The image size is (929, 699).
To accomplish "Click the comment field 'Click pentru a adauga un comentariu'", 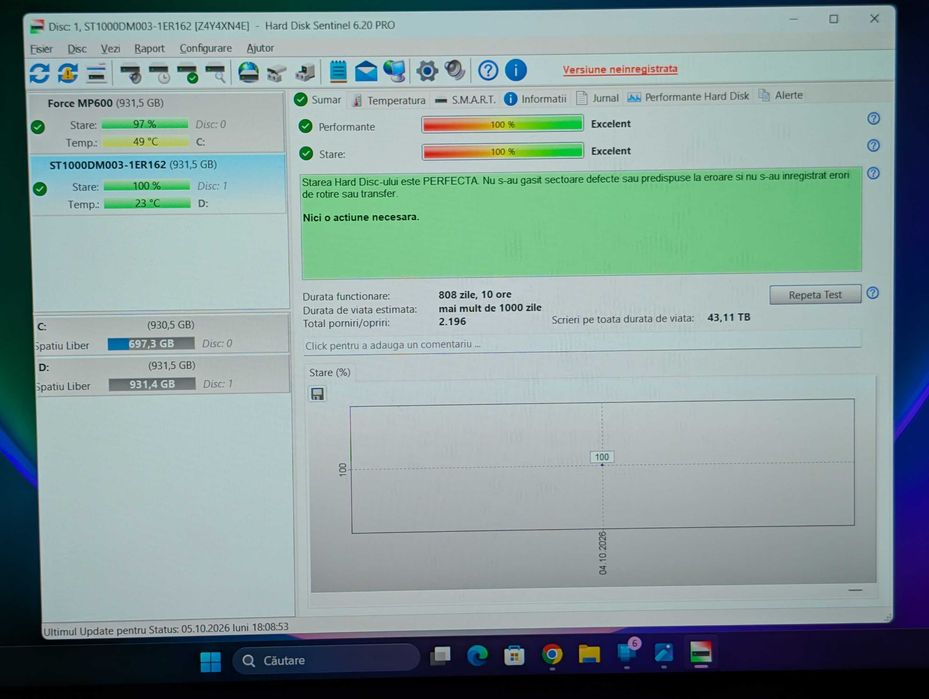I will pos(582,344).
